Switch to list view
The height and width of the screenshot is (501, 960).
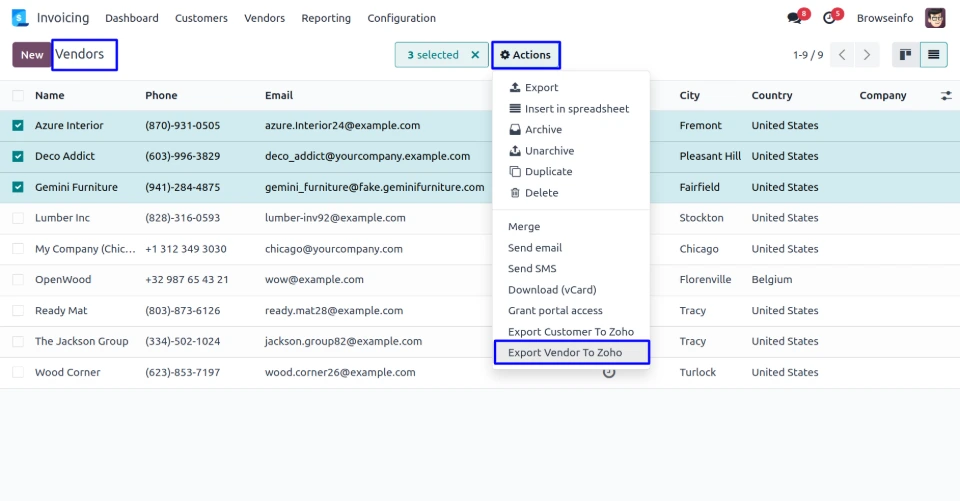(x=933, y=55)
